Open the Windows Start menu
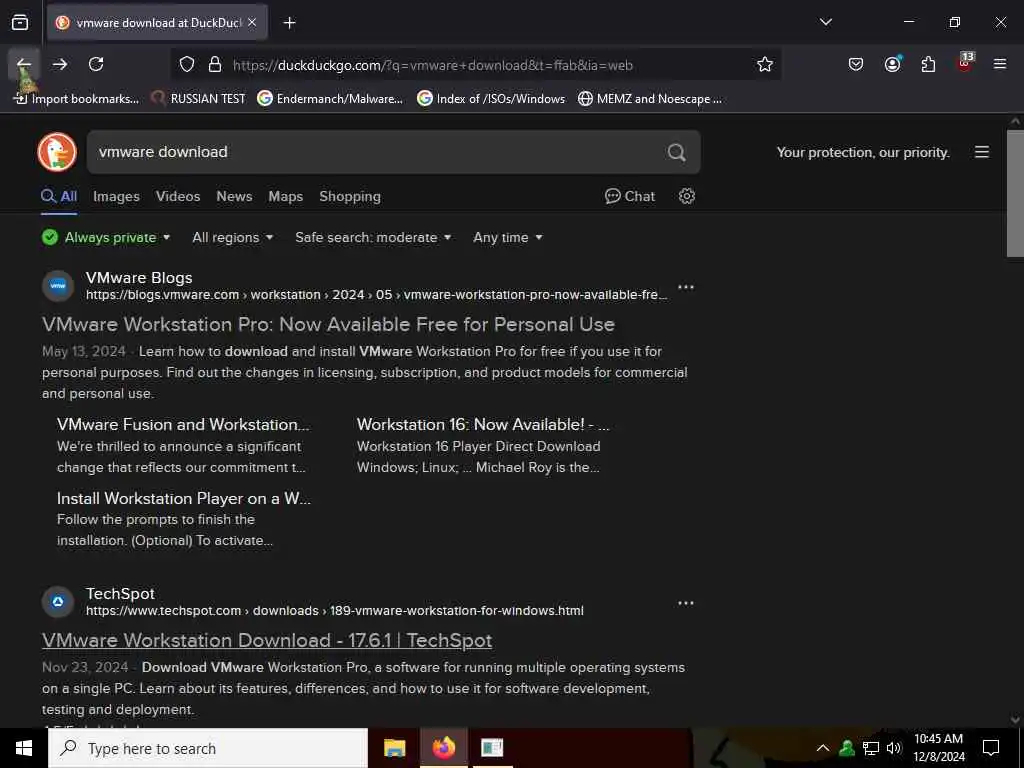This screenshot has width=1024, height=768. coord(24,748)
